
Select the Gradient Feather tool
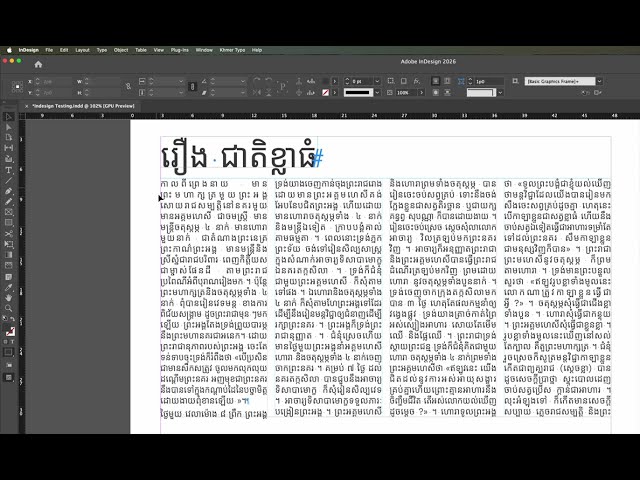click(x=9, y=266)
